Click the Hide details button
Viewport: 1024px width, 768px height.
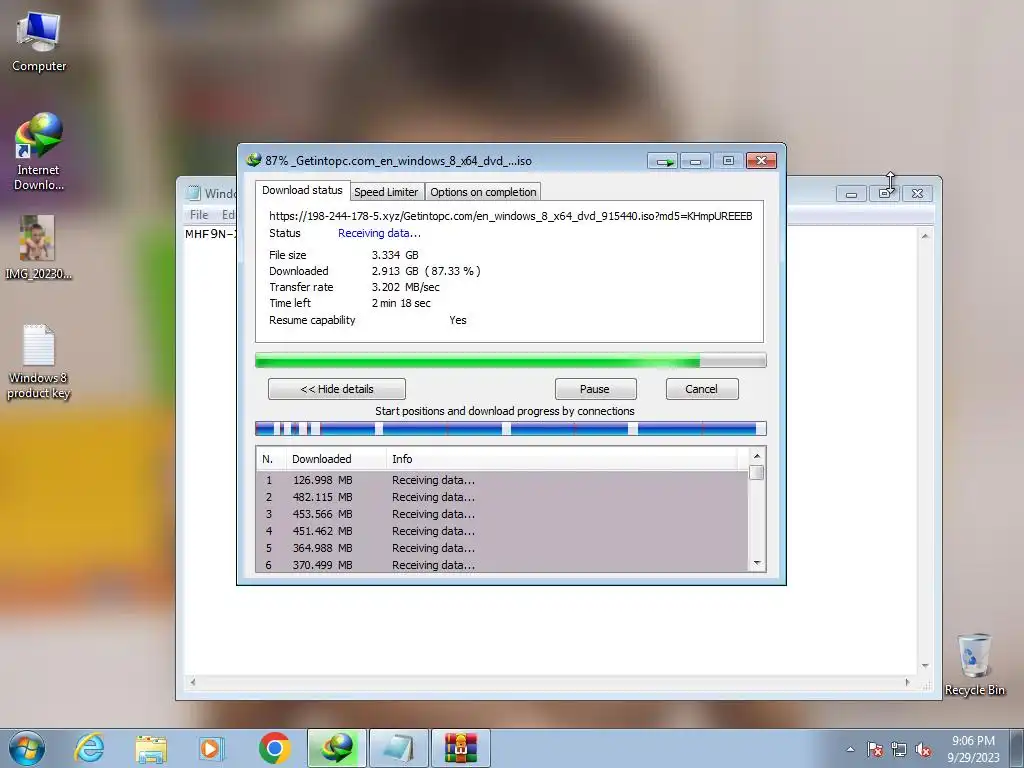(x=336, y=389)
